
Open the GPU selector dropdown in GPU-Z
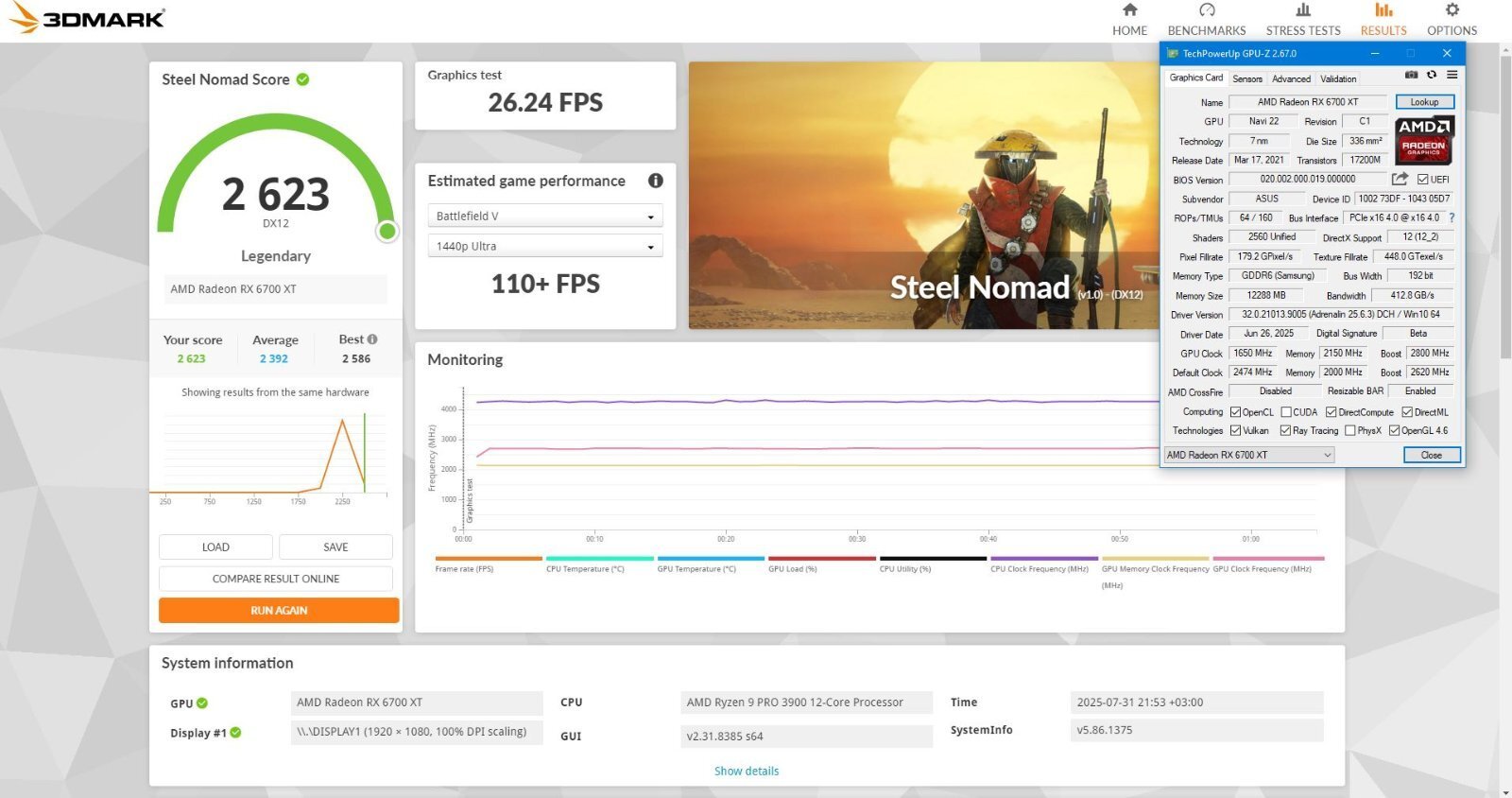click(1249, 455)
